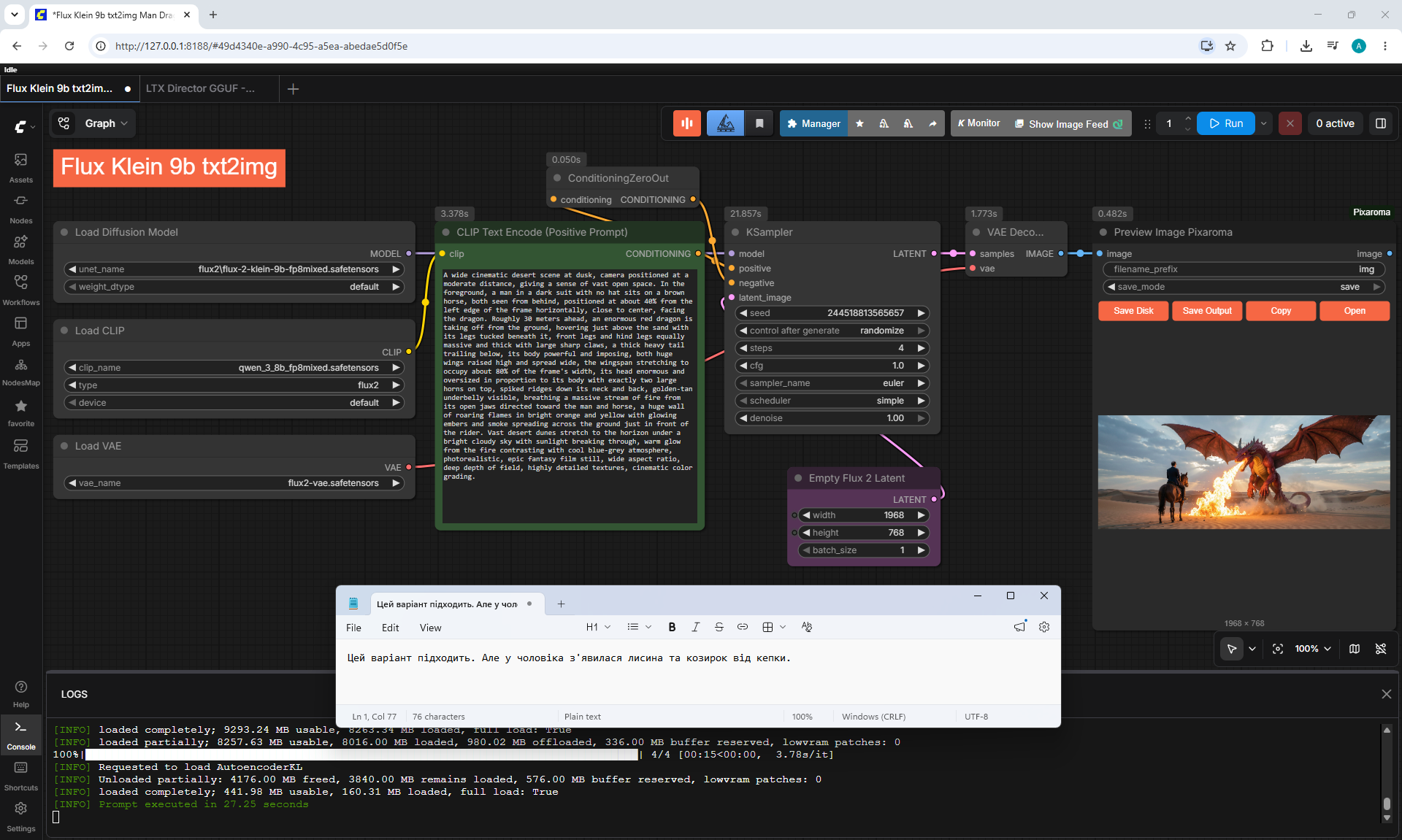
Task: Bookmark this page with the browser star
Action: (1230, 46)
